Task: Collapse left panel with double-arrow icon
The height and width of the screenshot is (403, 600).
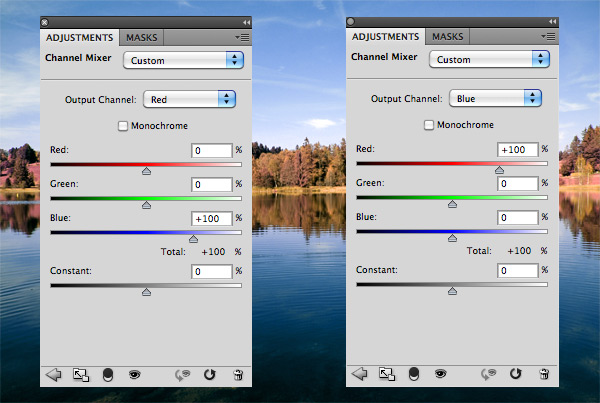Action: pos(246,23)
